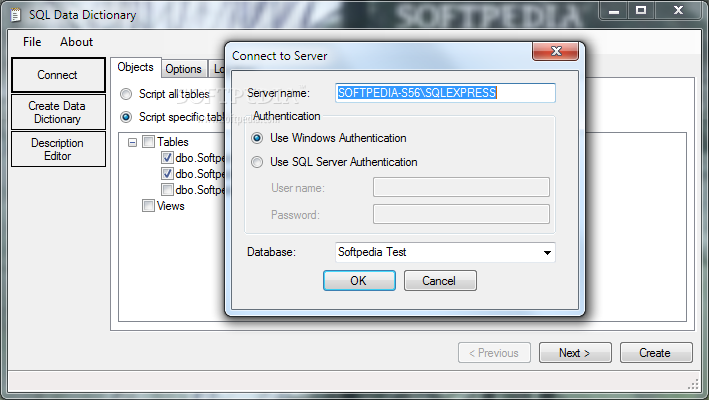Click the window's corner sizing grip
Viewport: 709px width, 400px height.
pos(693,385)
